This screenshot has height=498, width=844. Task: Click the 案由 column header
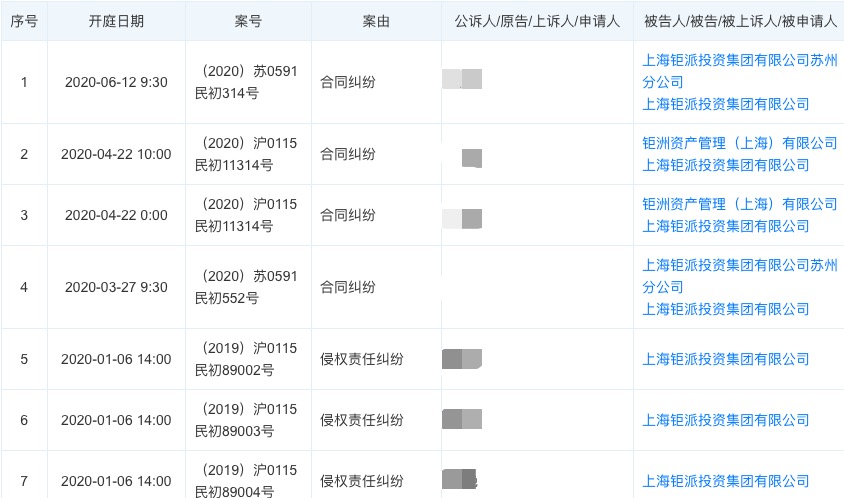(376, 20)
